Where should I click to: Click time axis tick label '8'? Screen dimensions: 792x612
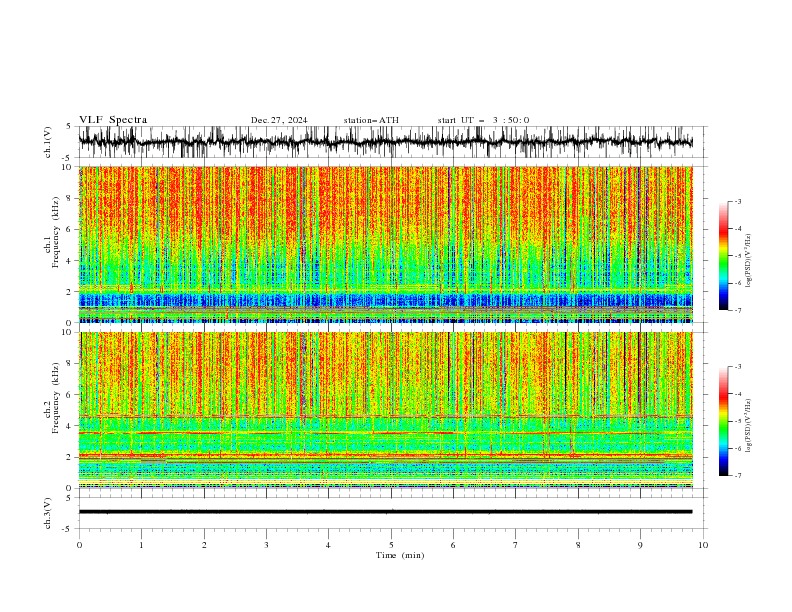point(578,545)
